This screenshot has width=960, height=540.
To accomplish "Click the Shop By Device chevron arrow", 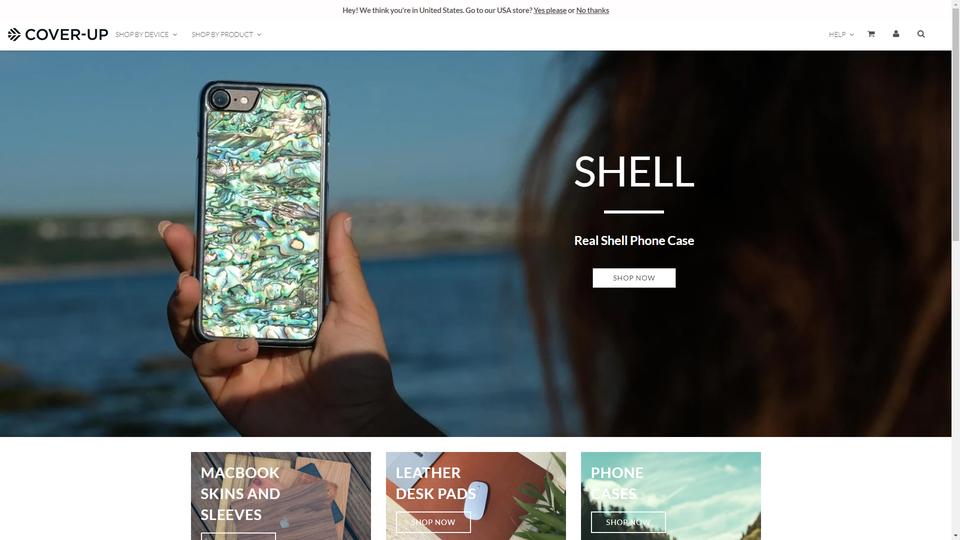I will [x=174, y=35].
